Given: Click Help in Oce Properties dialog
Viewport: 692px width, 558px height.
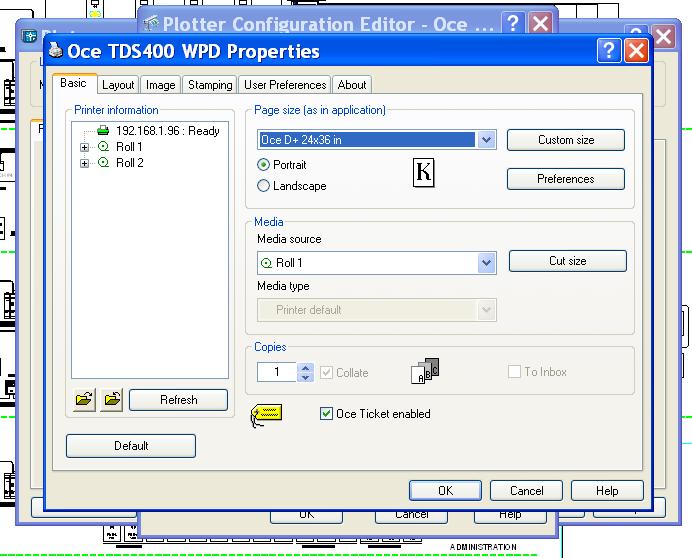Looking at the screenshot, I should coord(607,490).
